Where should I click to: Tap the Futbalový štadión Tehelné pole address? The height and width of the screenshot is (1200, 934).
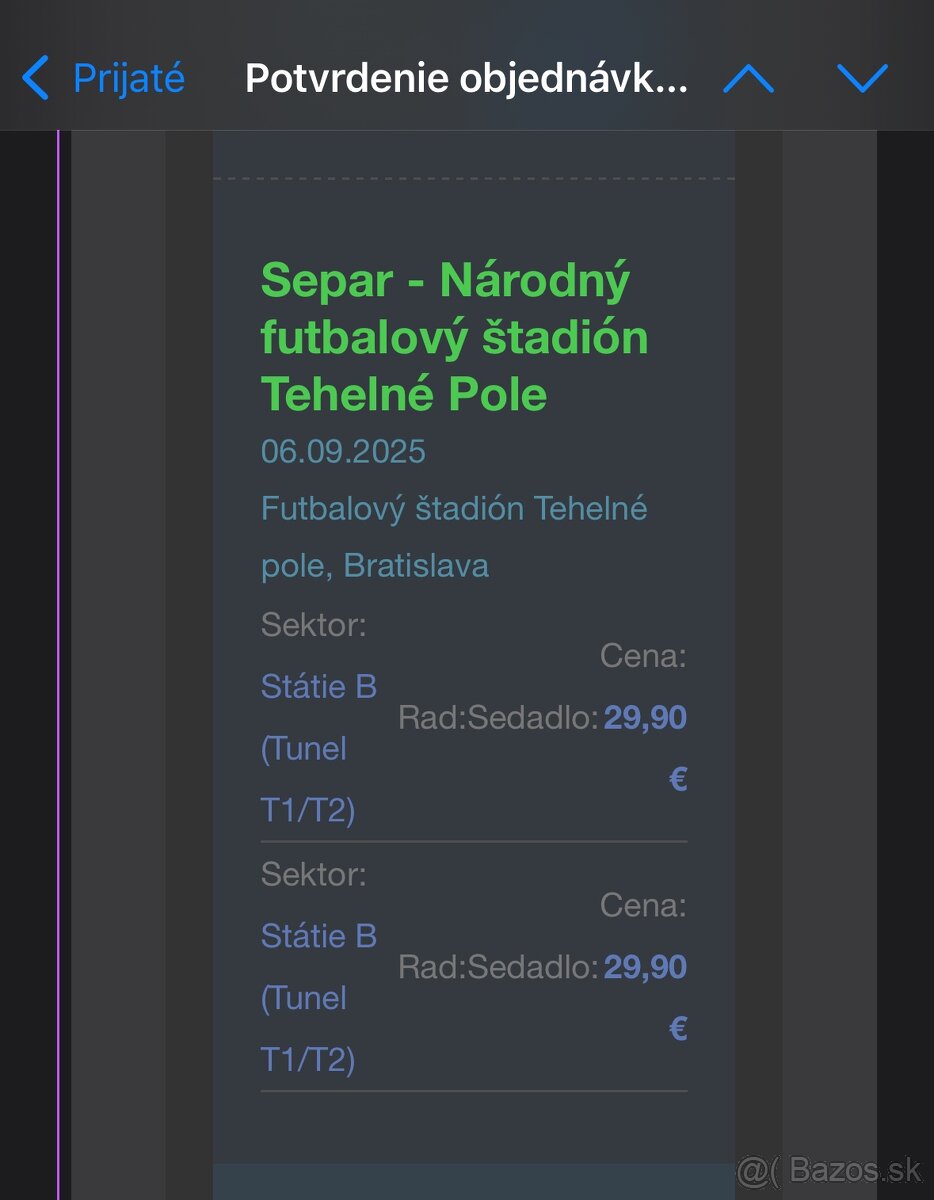[x=454, y=537]
